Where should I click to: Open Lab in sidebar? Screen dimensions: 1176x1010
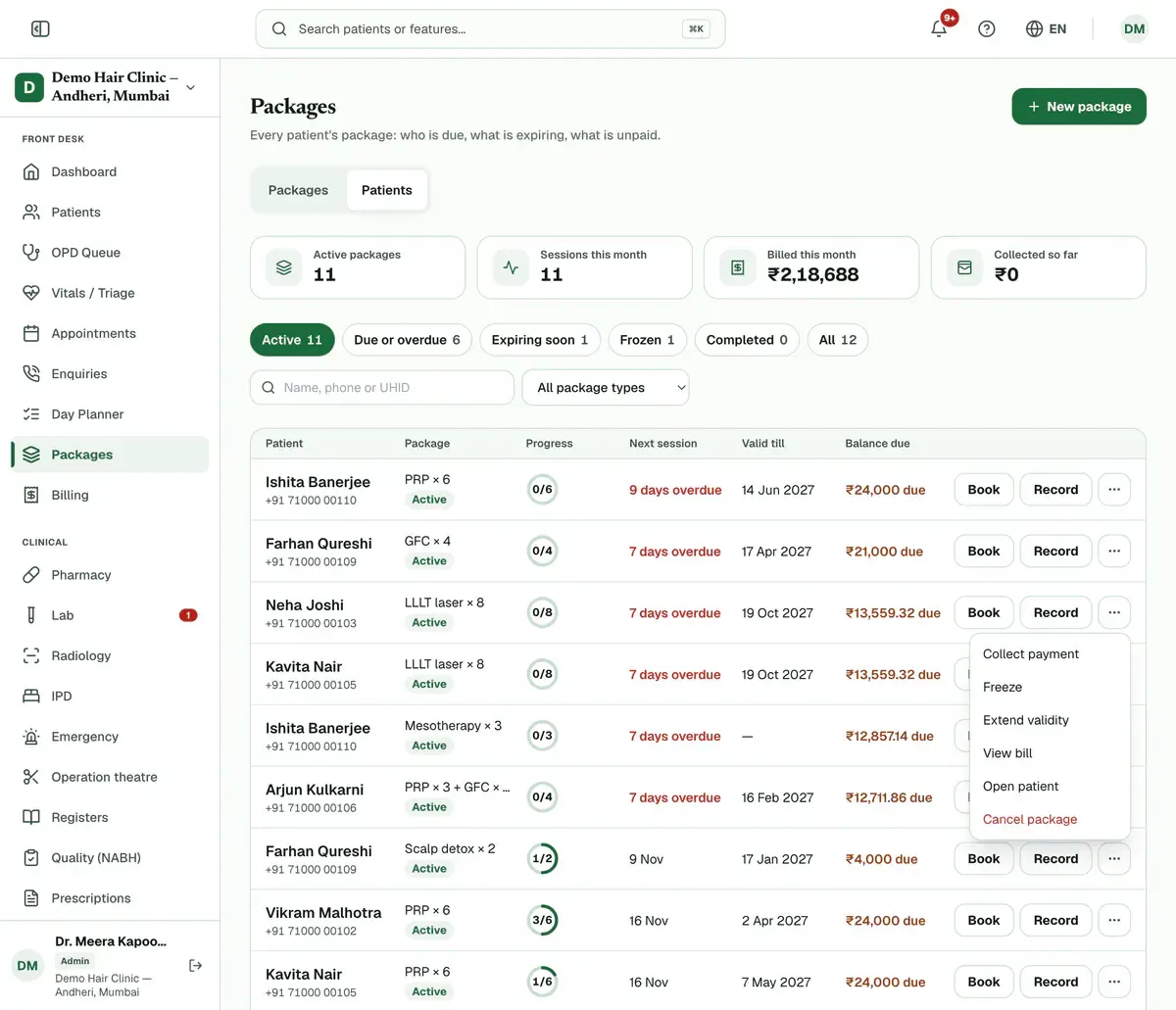point(110,615)
